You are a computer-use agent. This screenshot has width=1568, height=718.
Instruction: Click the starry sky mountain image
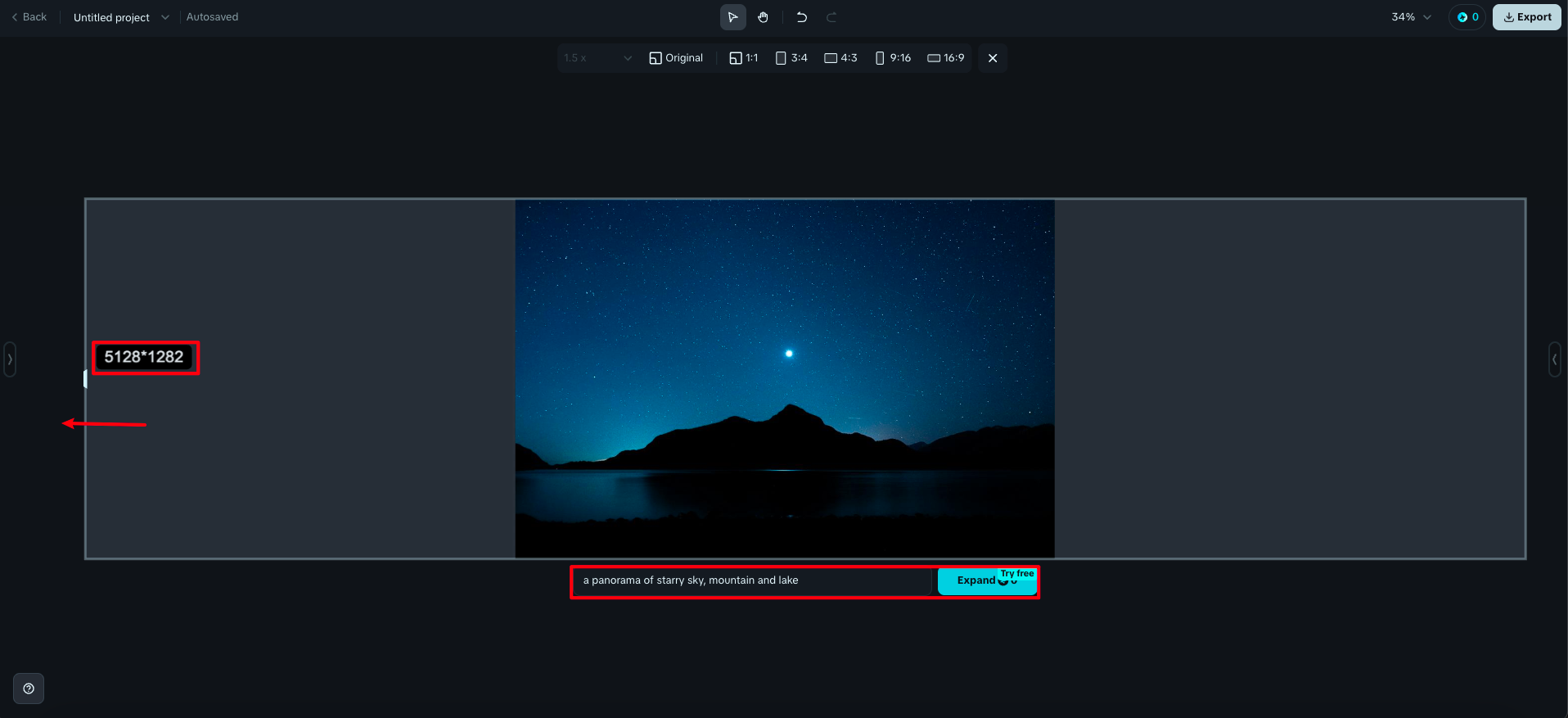pos(785,379)
